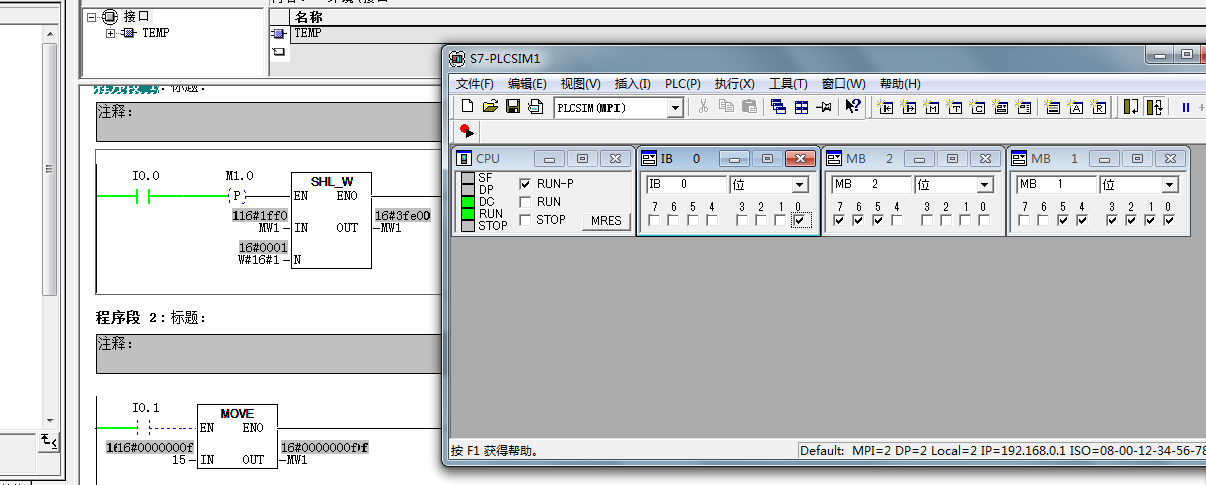
Task: Open the IB 0 format dropdown
Action: click(x=800, y=185)
